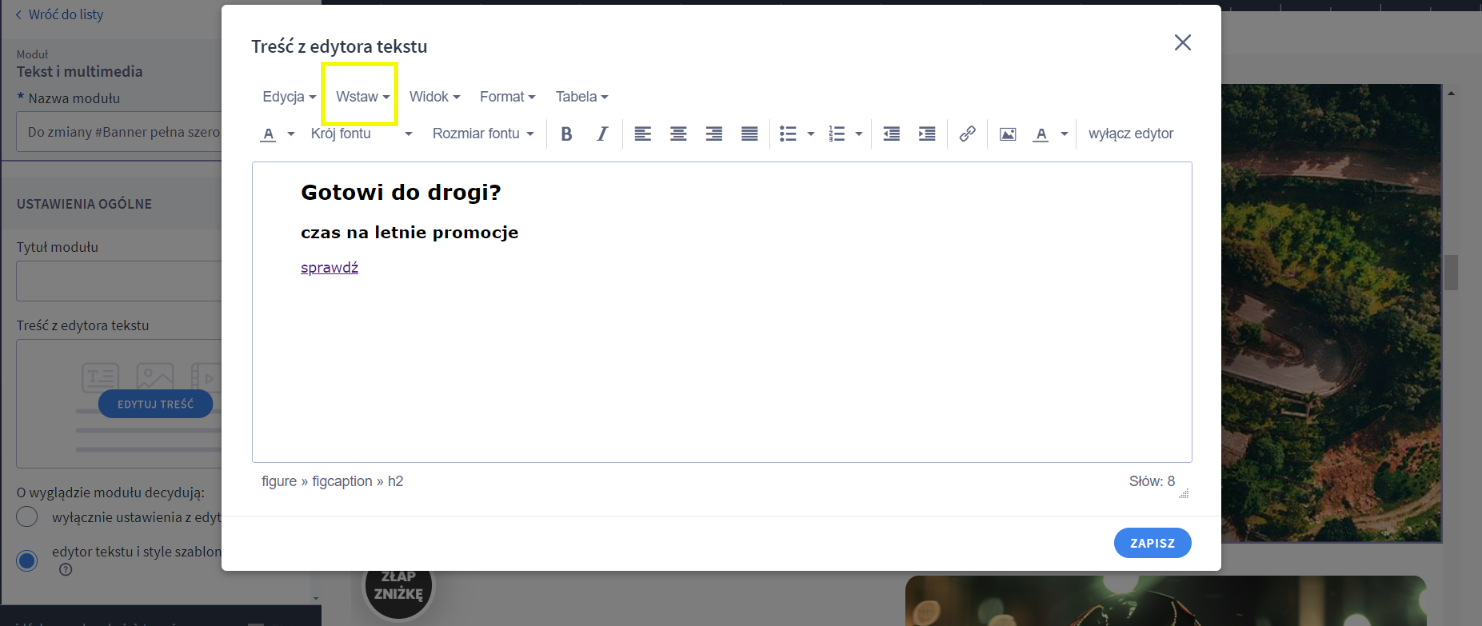The width and height of the screenshot is (1482, 626).
Task: Open the Rozmiar fontu dropdown
Action: tap(483, 134)
